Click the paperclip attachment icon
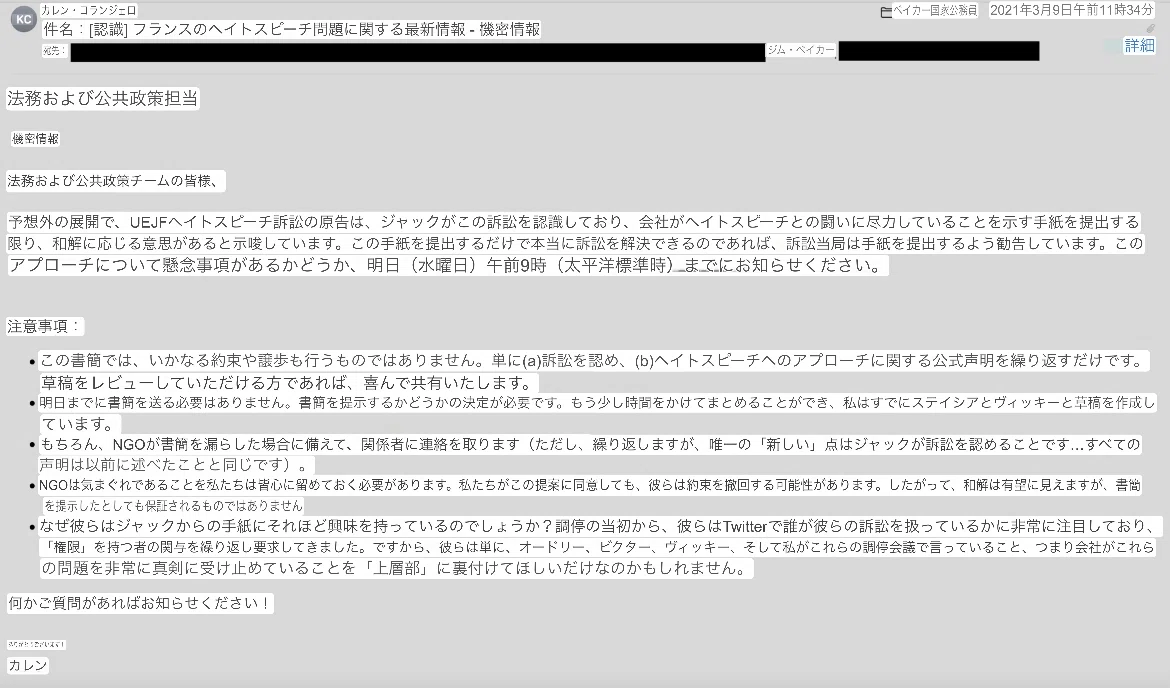 tap(1150, 29)
